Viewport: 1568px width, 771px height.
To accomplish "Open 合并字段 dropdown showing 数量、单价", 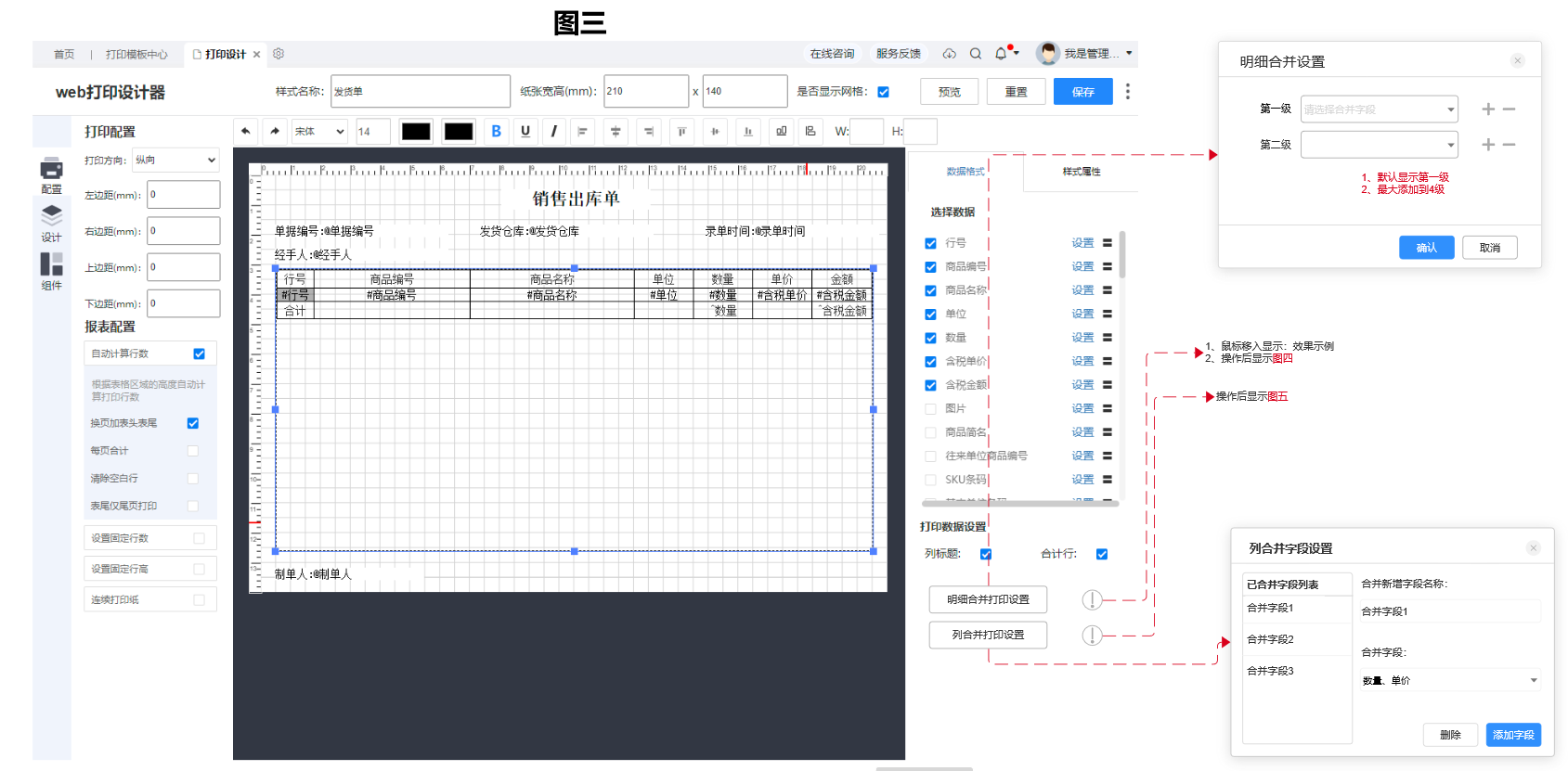I will point(1450,681).
